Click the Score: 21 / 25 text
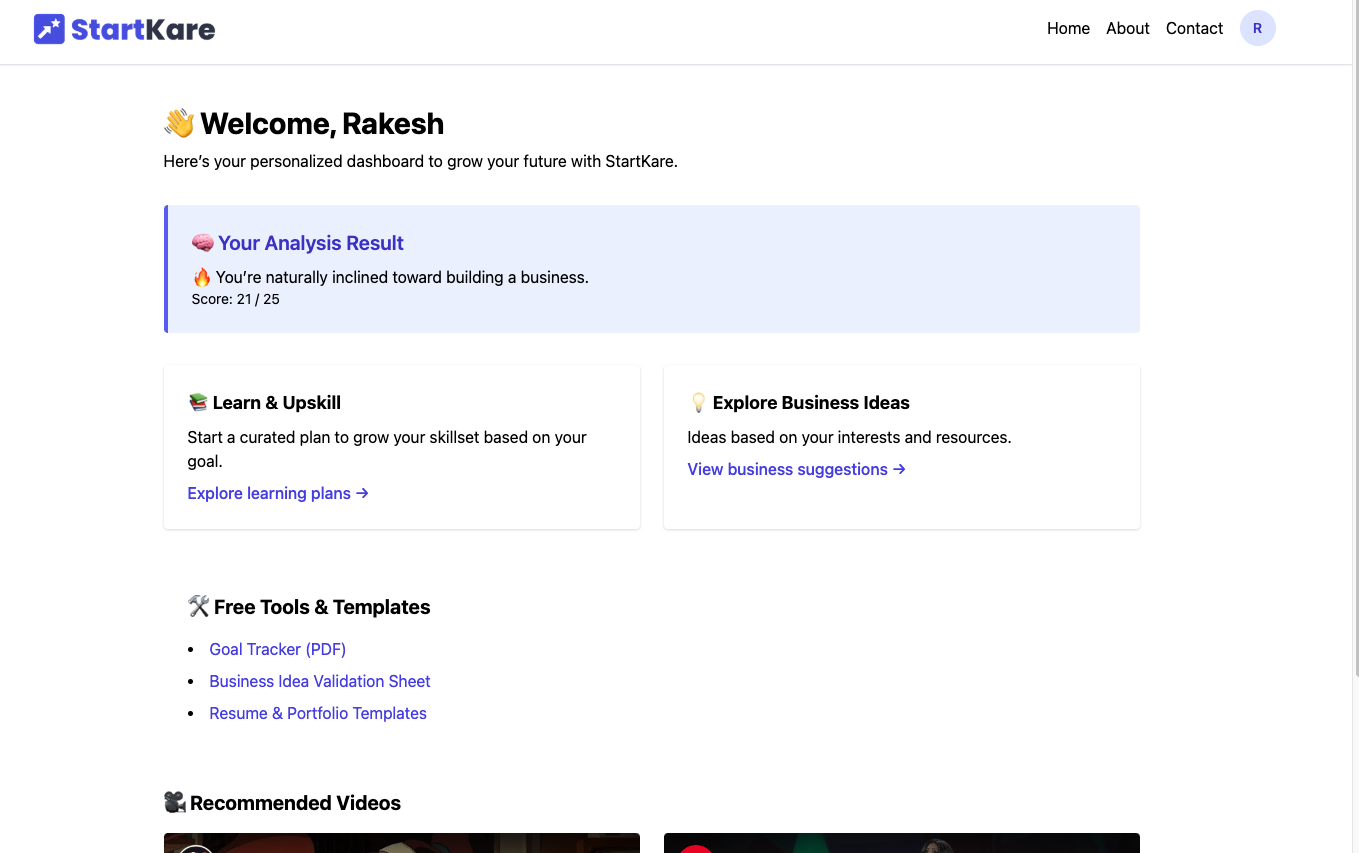The image size is (1359, 853). coord(236,299)
